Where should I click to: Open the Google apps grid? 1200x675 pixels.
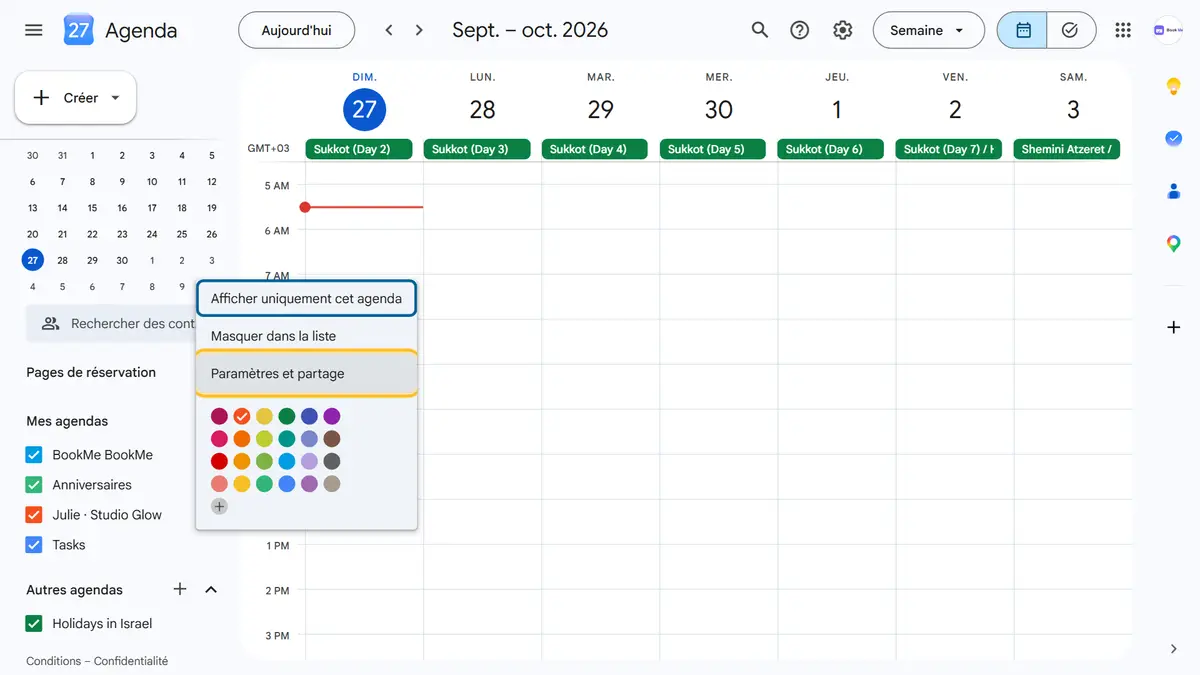click(1123, 30)
